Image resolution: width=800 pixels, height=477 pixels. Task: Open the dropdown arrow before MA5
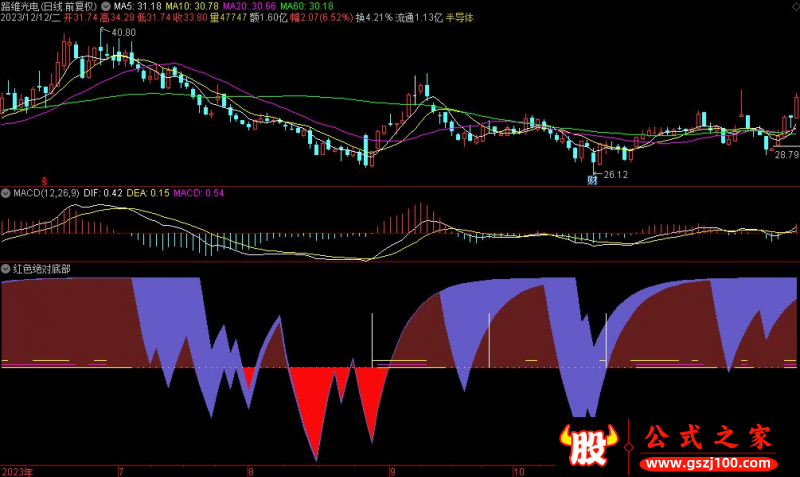[x=106, y=6]
